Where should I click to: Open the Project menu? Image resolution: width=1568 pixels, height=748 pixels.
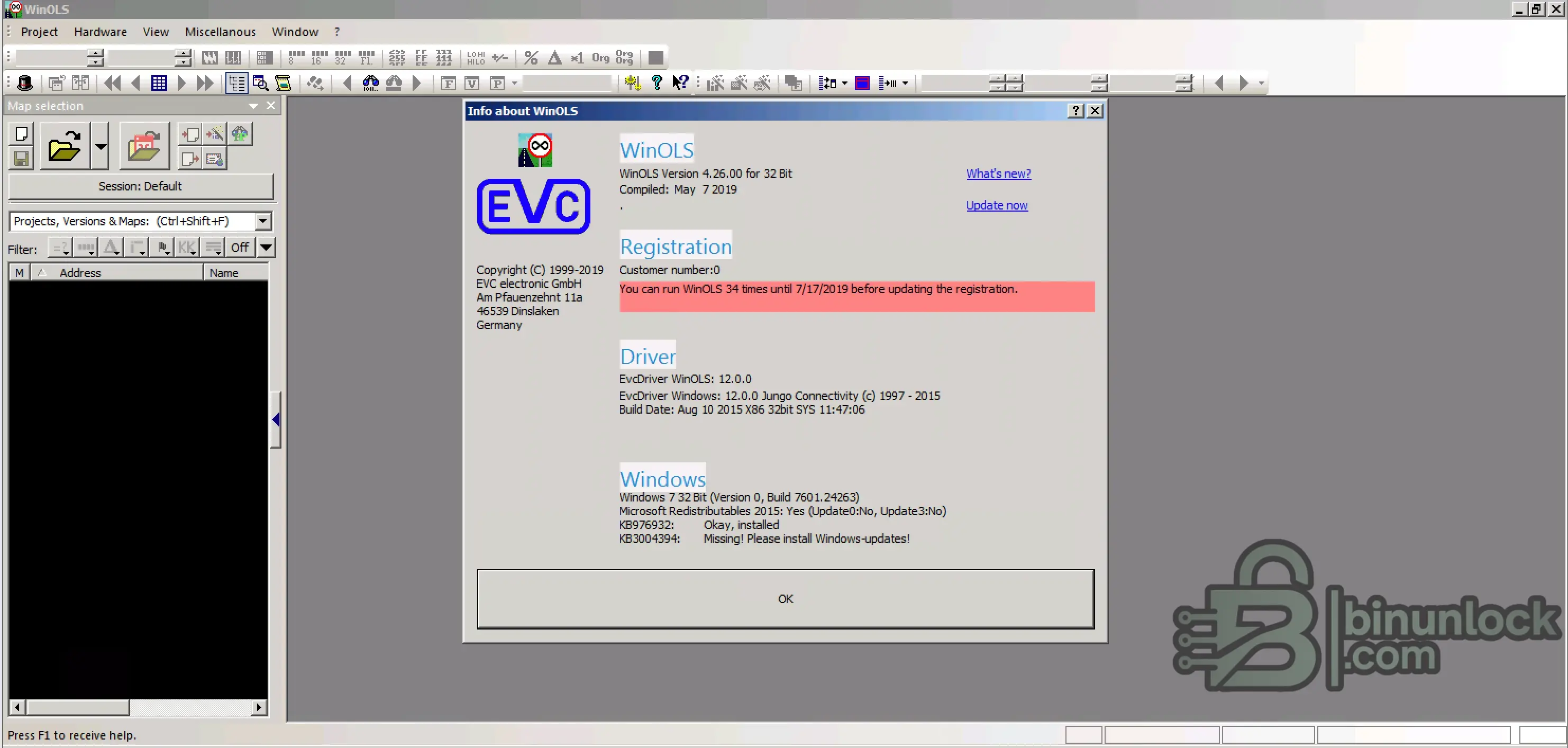click(40, 32)
